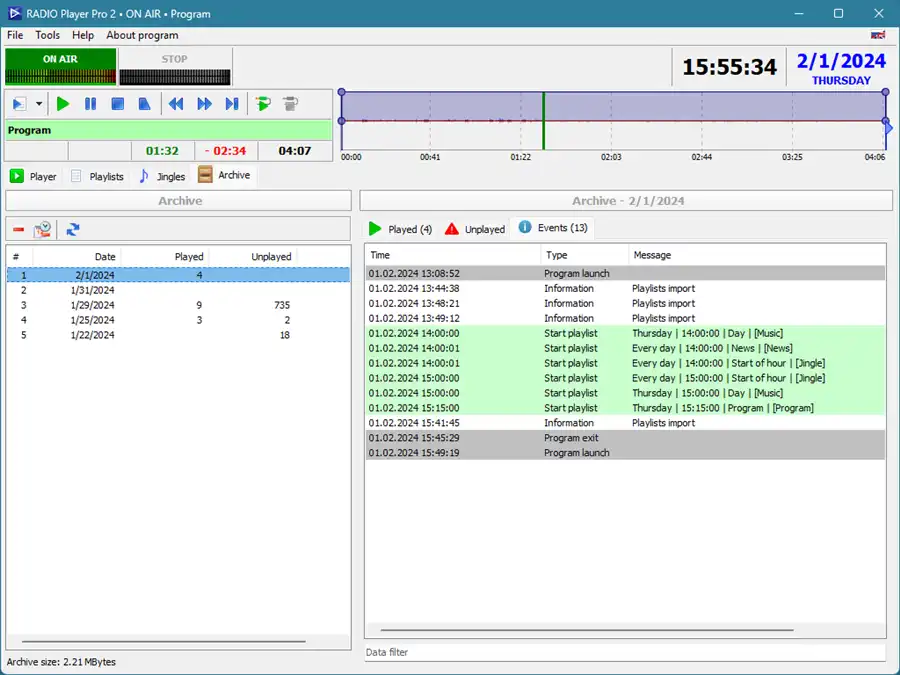Select the 14:00:01 News playlist event
900x675 pixels.
(626, 348)
